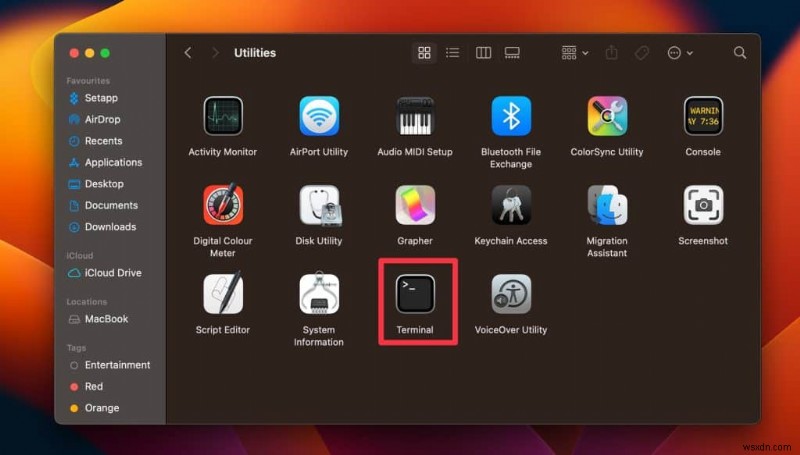Select the Script Editor icon

pyautogui.click(x=223, y=293)
